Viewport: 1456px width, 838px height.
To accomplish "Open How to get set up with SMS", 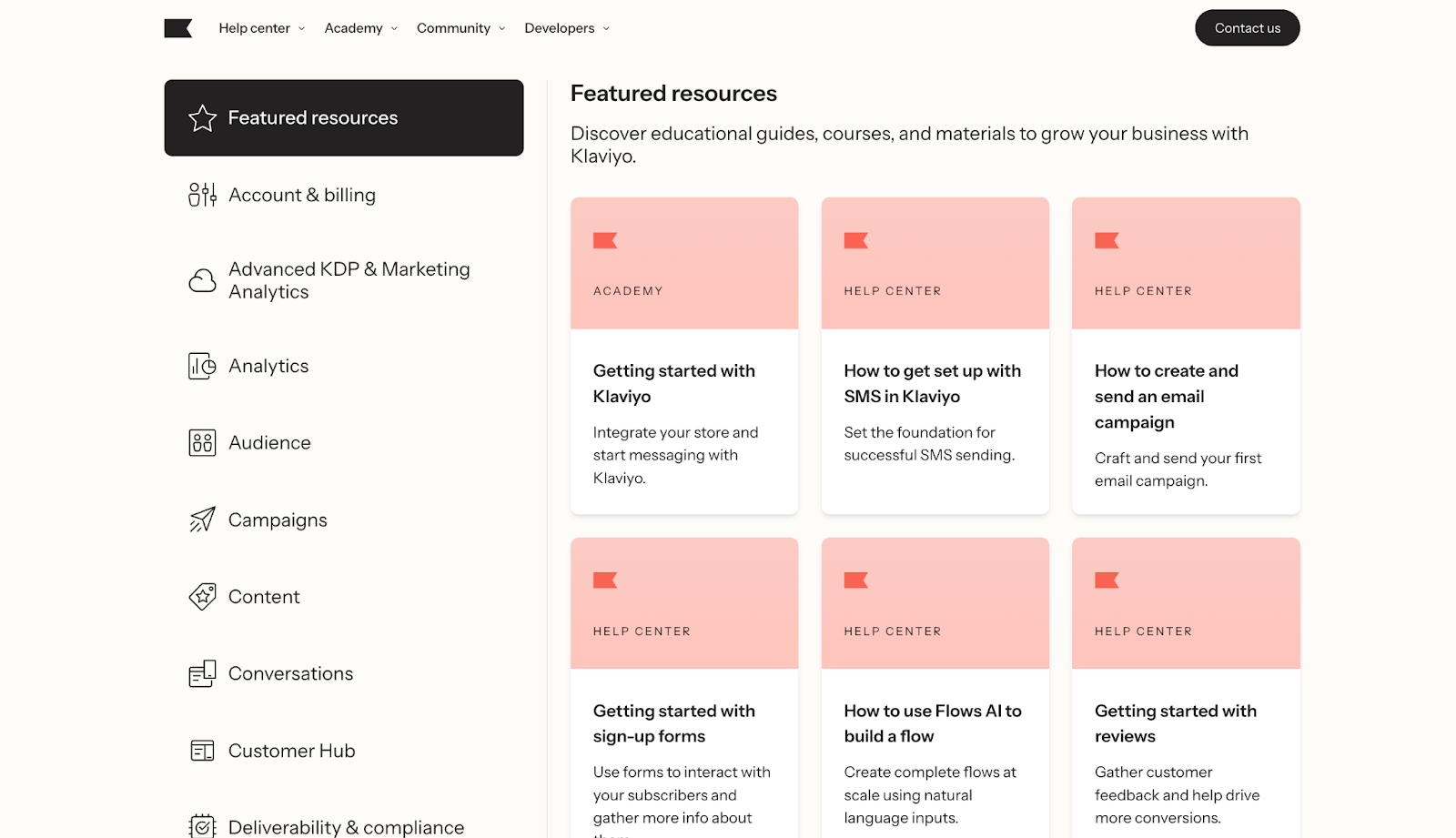I will [933, 383].
